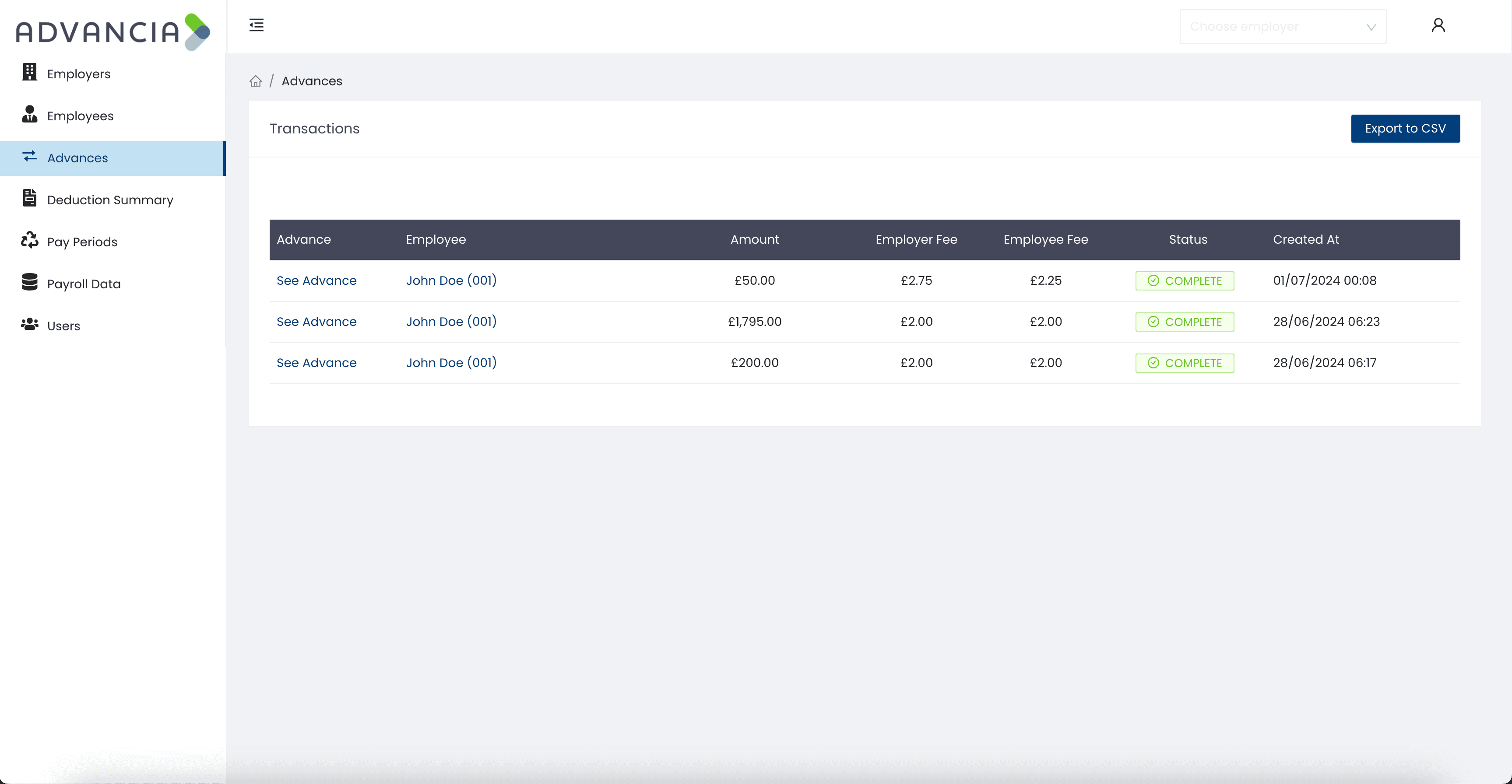
Task: Click the Employer Fee column header
Action: coord(916,239)
